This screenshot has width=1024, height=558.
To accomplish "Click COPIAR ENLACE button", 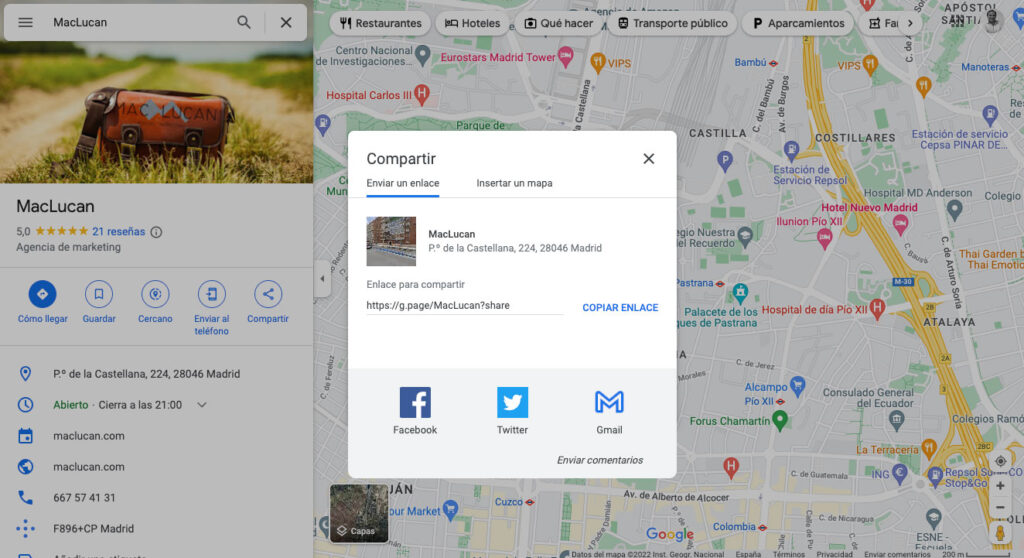I will [x=620, y=308].
